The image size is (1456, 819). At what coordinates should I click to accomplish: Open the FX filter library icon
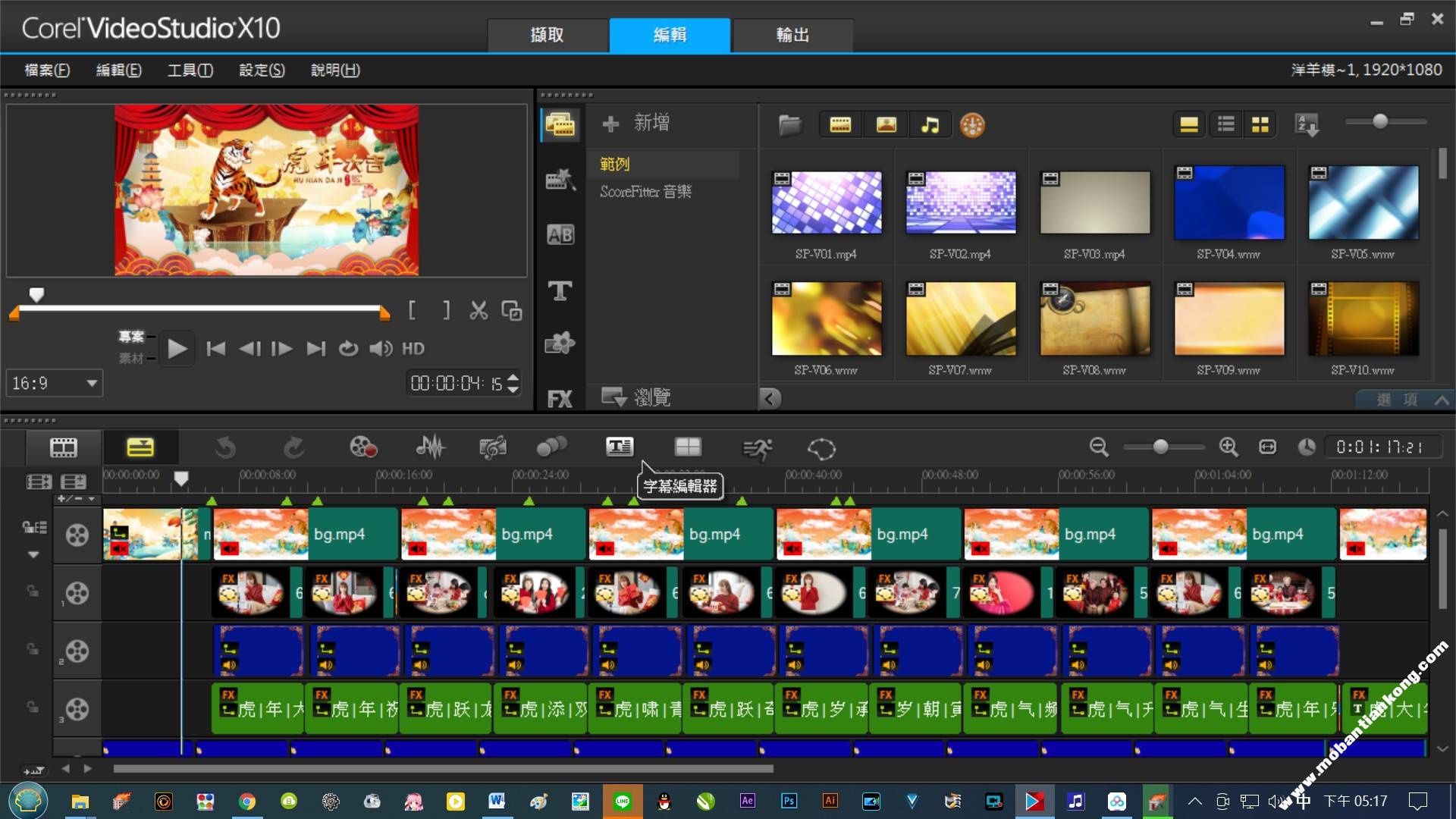point(560,399)
